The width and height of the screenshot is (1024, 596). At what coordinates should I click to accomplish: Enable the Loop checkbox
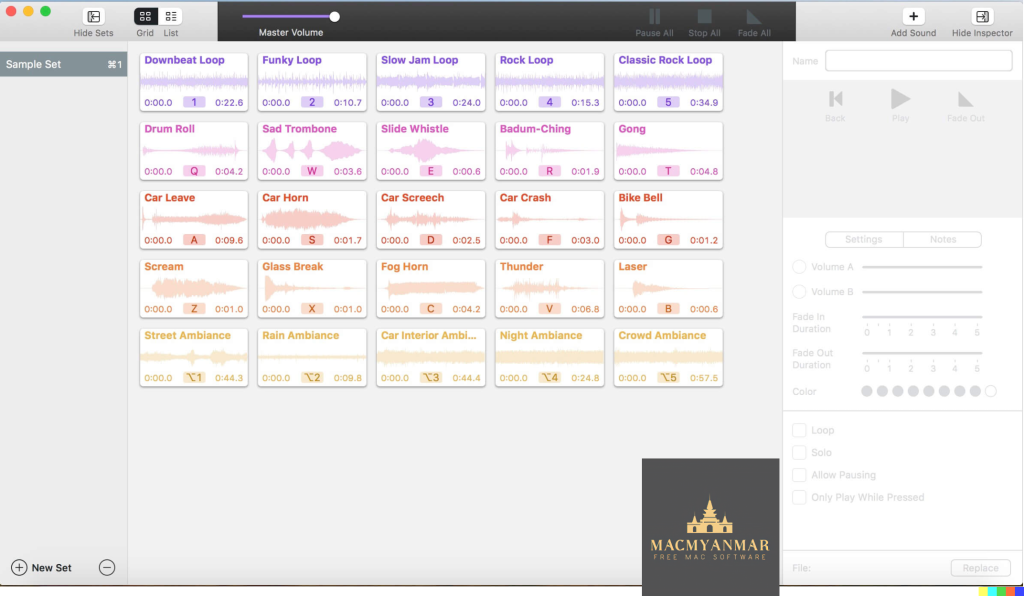click(799, 430)
